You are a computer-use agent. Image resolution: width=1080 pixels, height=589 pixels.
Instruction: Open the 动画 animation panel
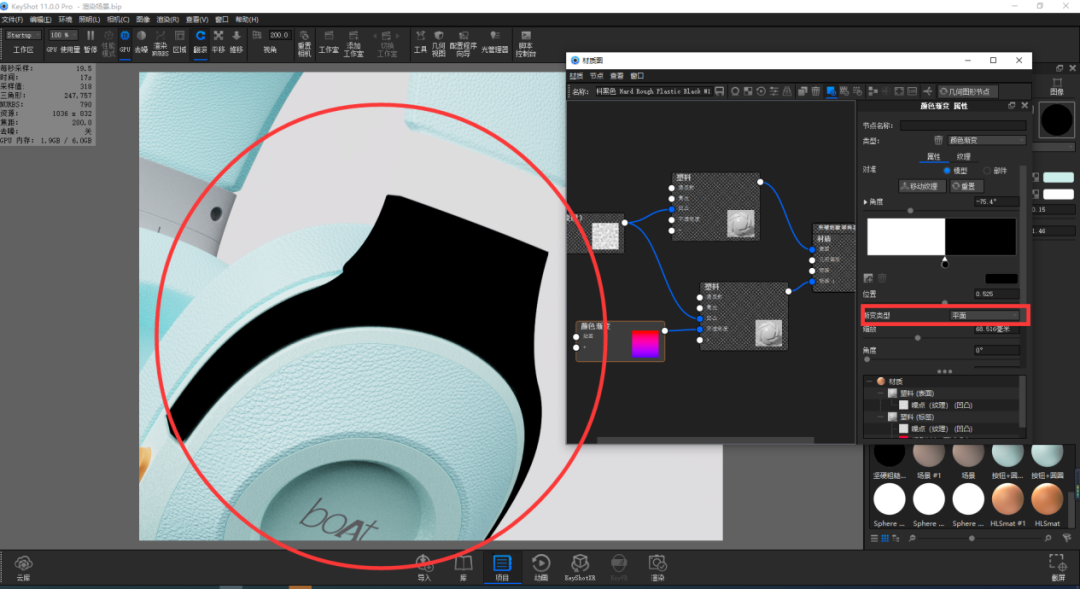coord(541,568)
